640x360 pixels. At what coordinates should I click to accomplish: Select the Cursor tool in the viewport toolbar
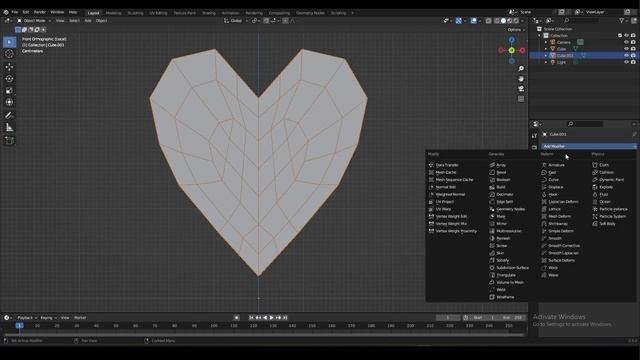click(x=9, y=53)
